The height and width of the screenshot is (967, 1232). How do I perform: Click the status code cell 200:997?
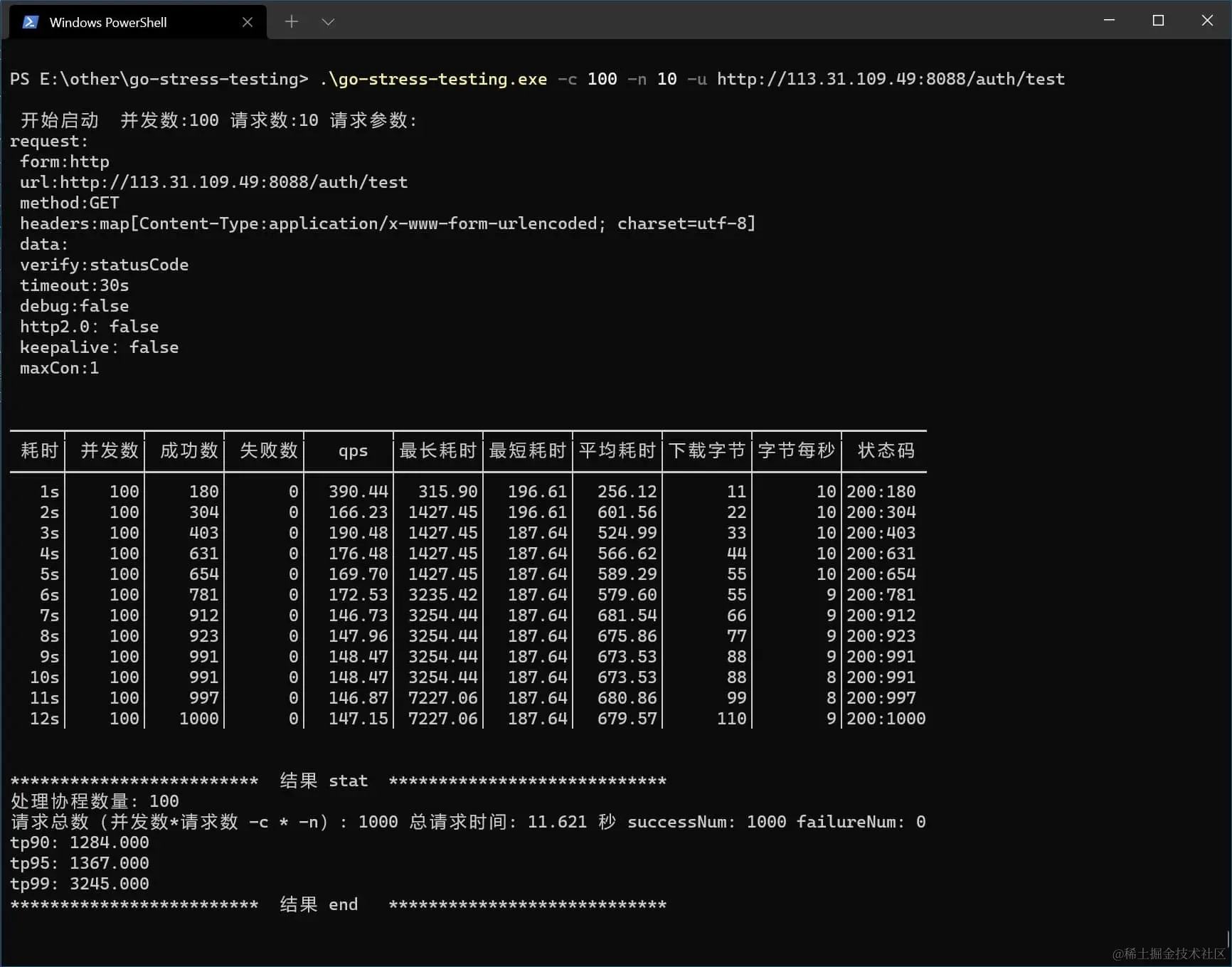tap(881, 698)
